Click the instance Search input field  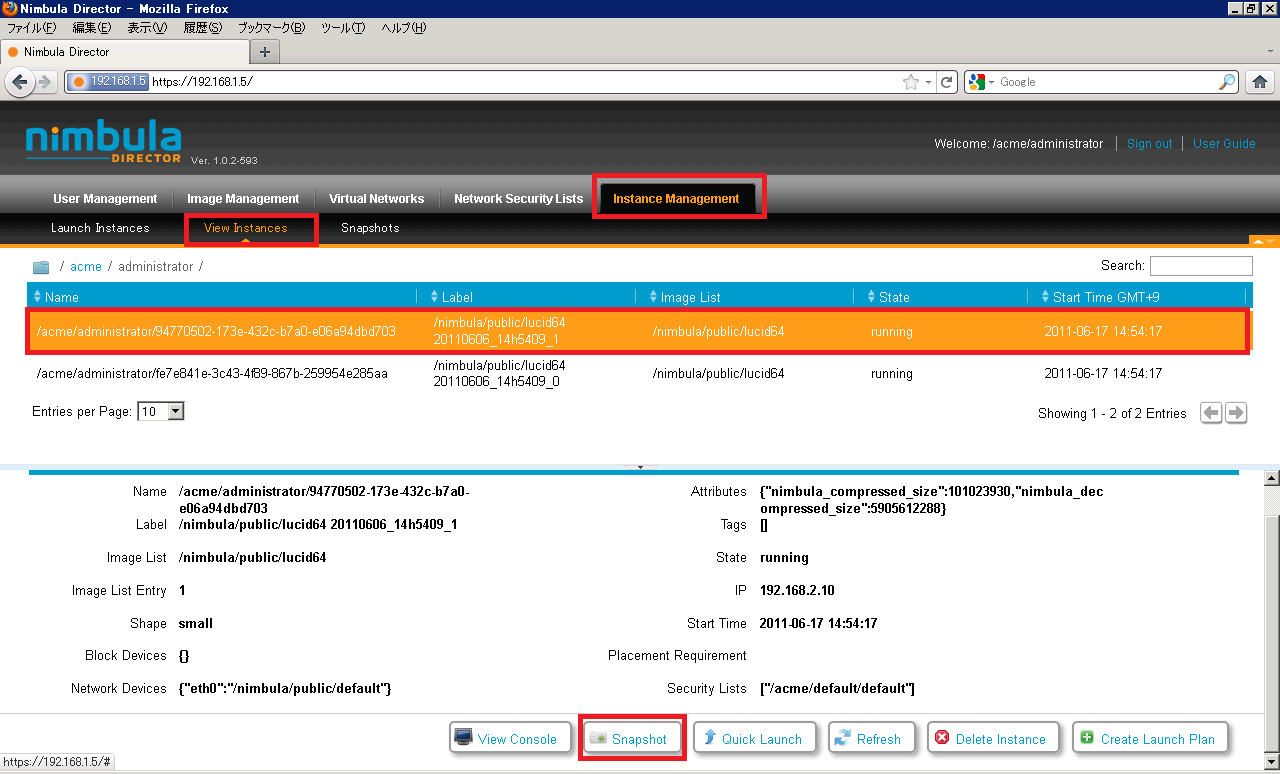tap(1200, 266)
